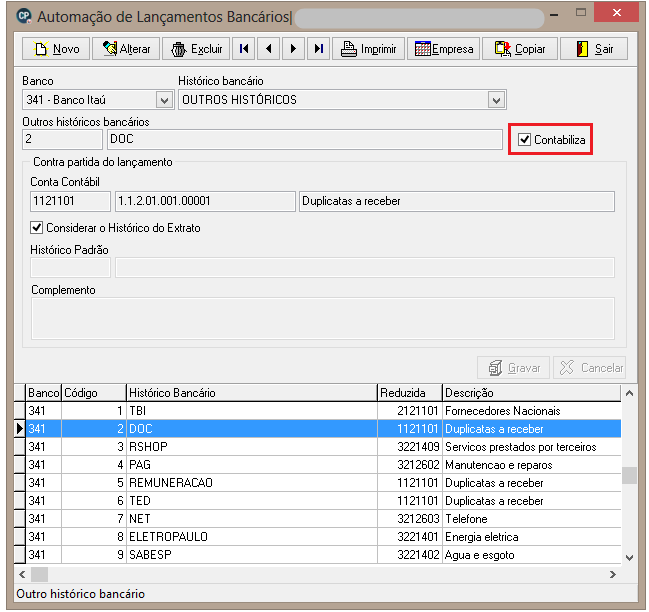Go to the previous record
Viewport: 649px width, 612px height.
(x=269, y=49)
